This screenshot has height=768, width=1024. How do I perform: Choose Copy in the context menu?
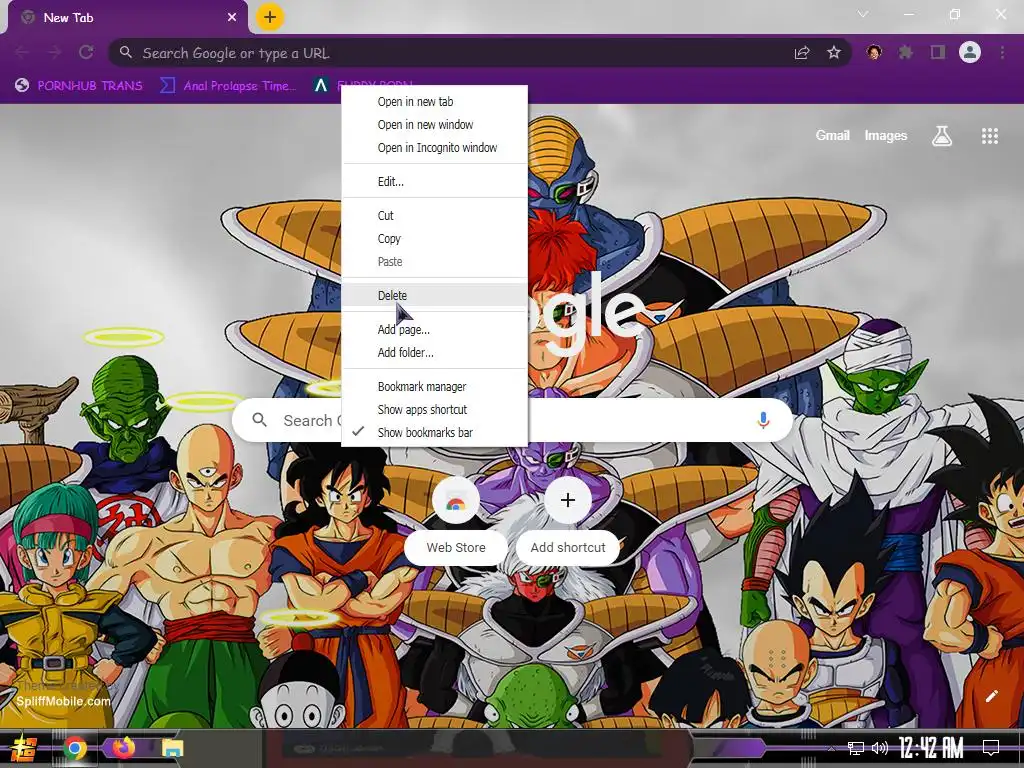click(434, 238)
